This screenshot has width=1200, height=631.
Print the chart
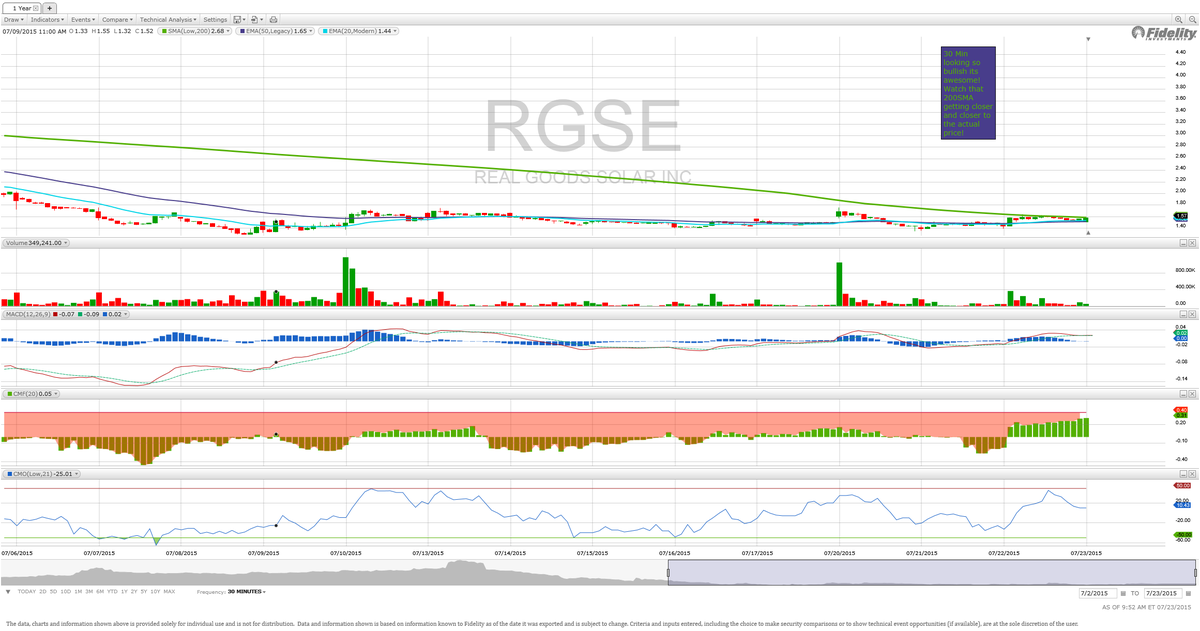click(271, 19)
